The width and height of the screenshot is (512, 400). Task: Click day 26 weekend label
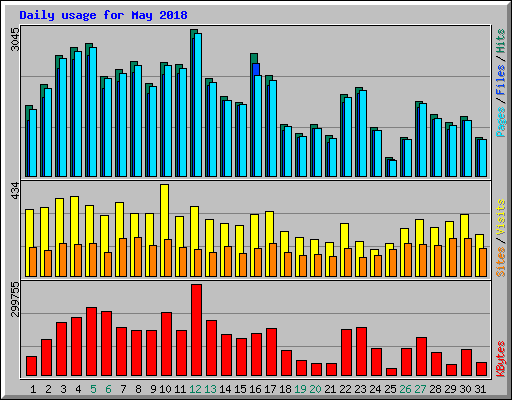pos(405,389)
